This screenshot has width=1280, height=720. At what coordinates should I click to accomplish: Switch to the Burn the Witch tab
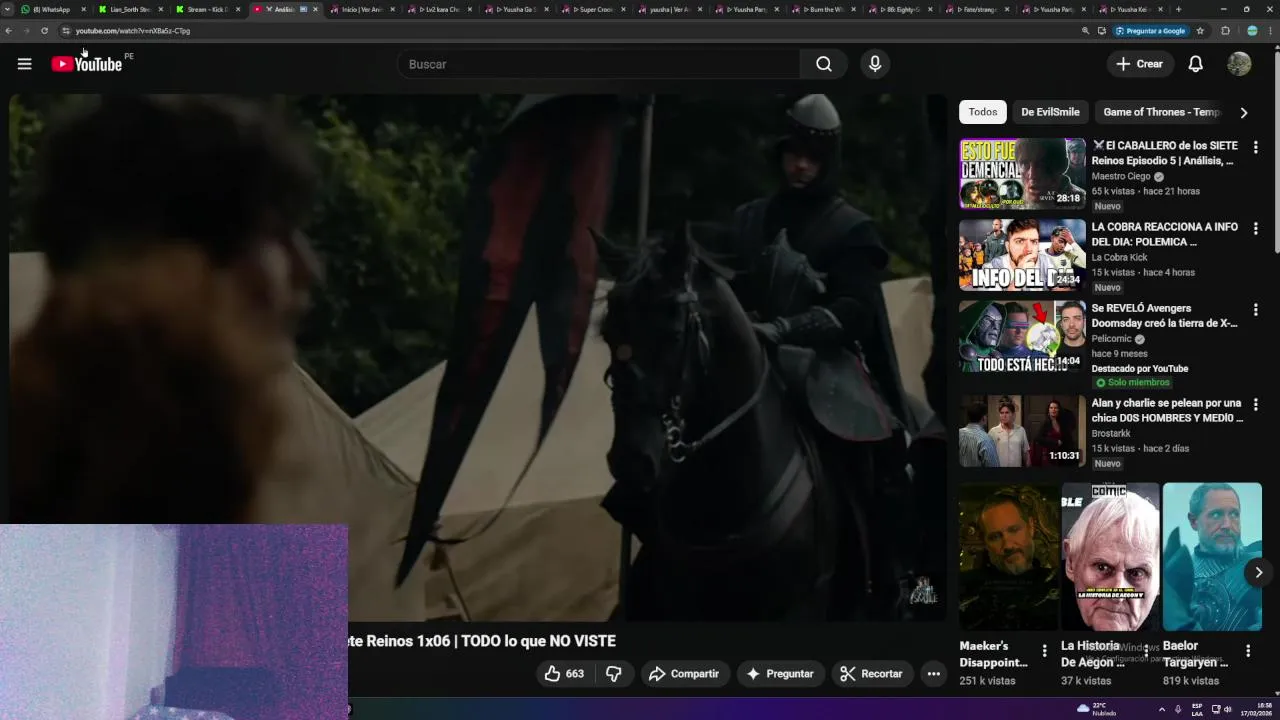tap(824, 9)
